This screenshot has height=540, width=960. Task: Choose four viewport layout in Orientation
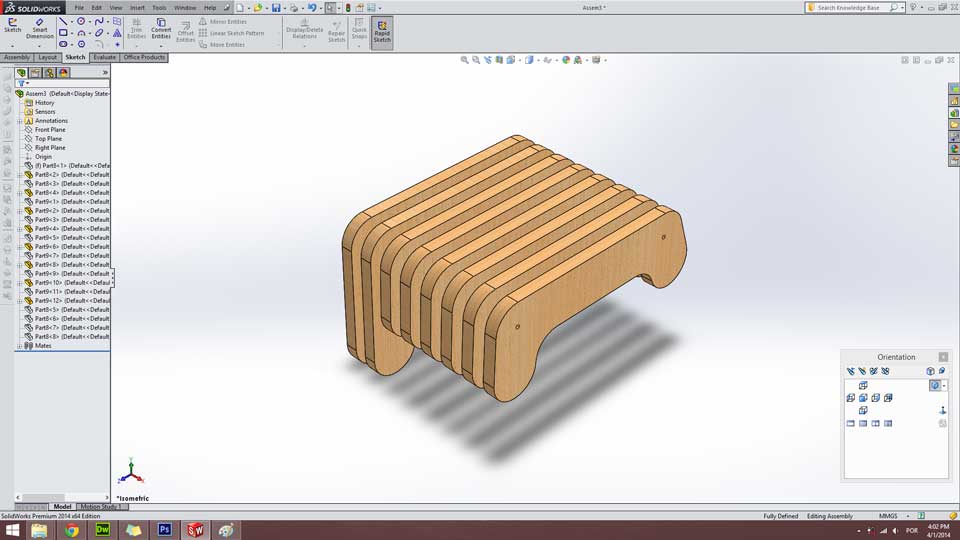[x=888, y=423]
